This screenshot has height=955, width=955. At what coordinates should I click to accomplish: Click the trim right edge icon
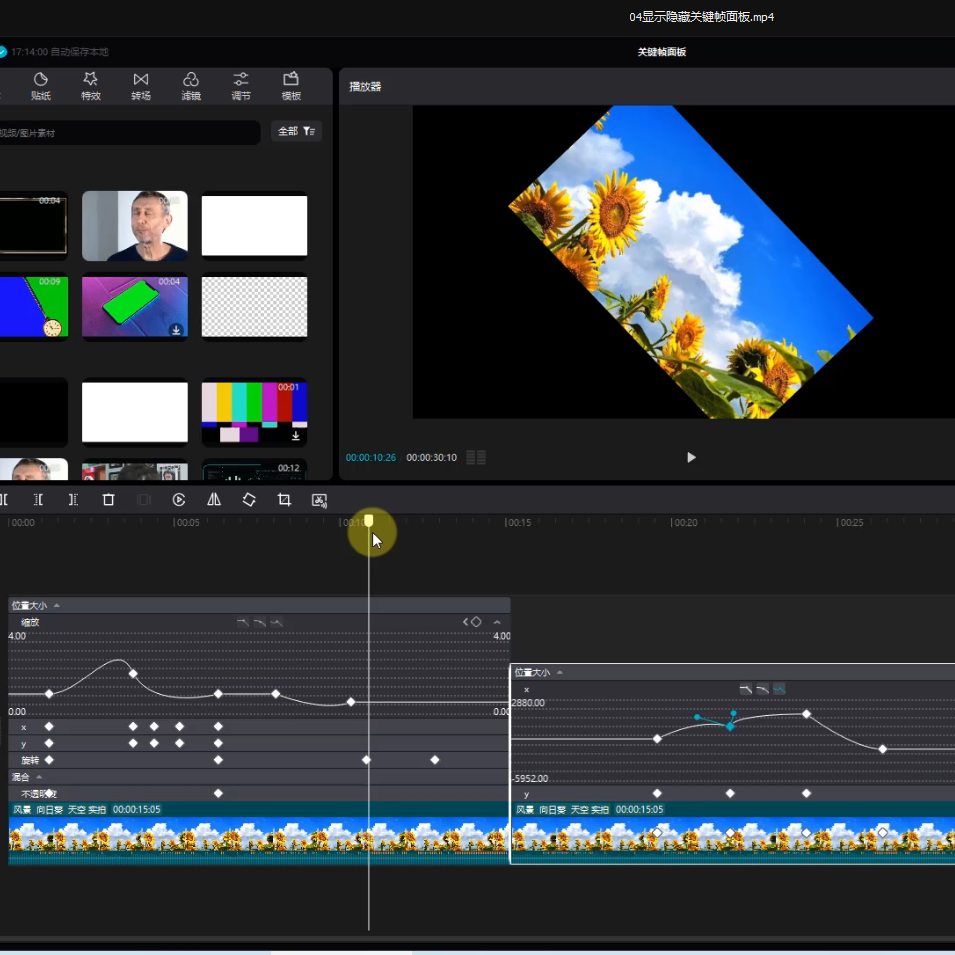pos(73,500)
